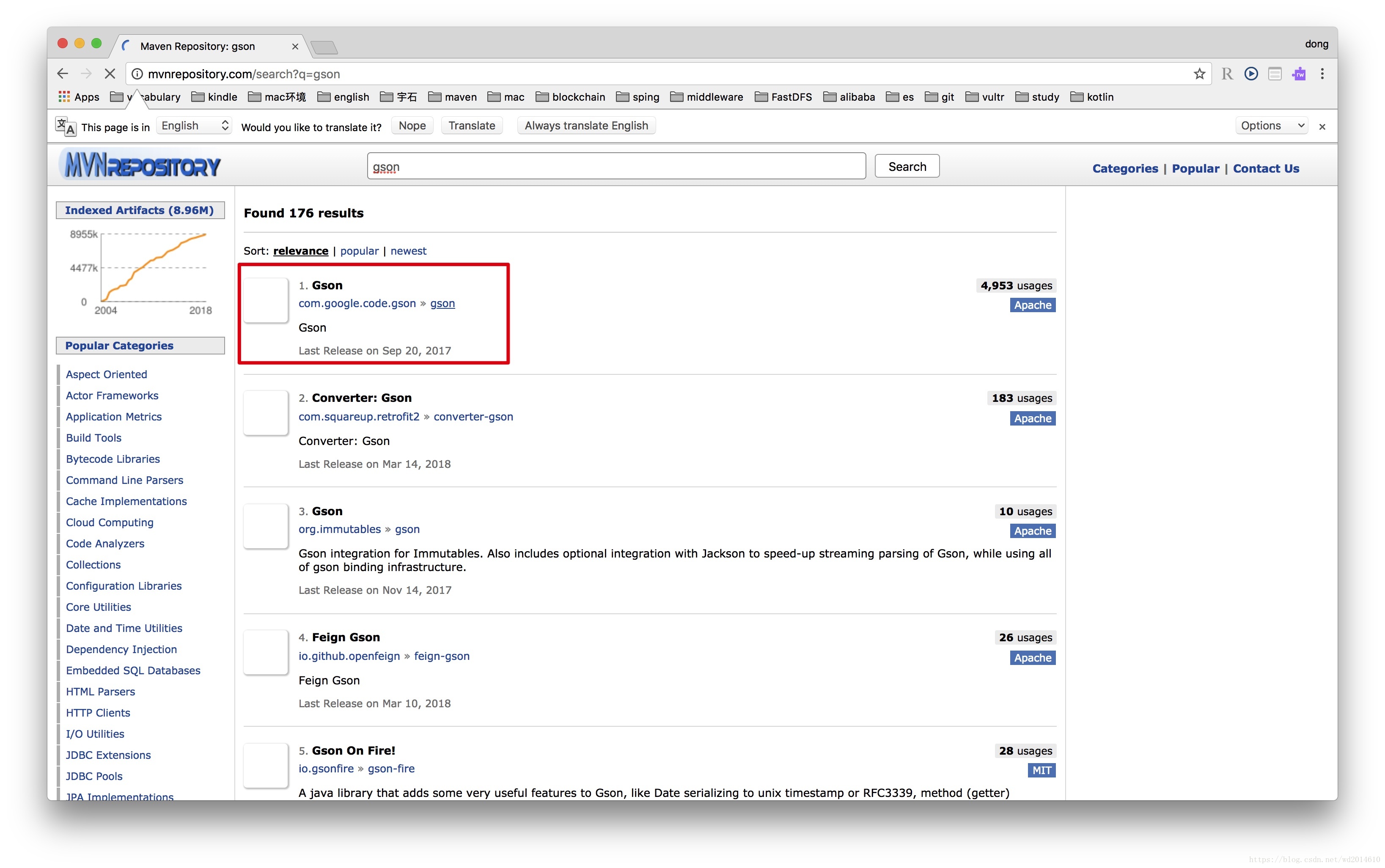Open the purple puzzle extension icon

1299,74
